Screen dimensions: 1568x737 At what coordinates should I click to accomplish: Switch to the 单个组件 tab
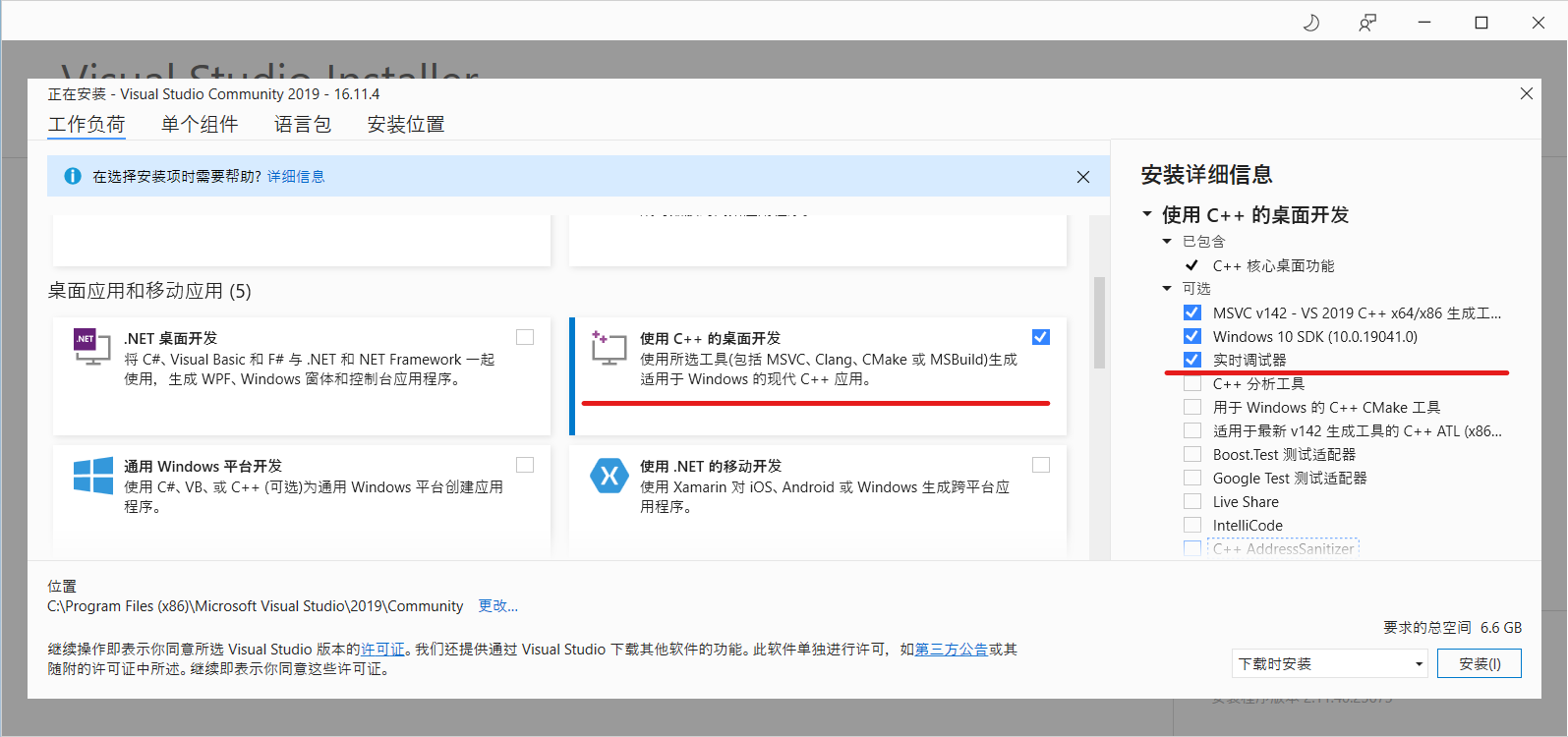pos(200,125)
